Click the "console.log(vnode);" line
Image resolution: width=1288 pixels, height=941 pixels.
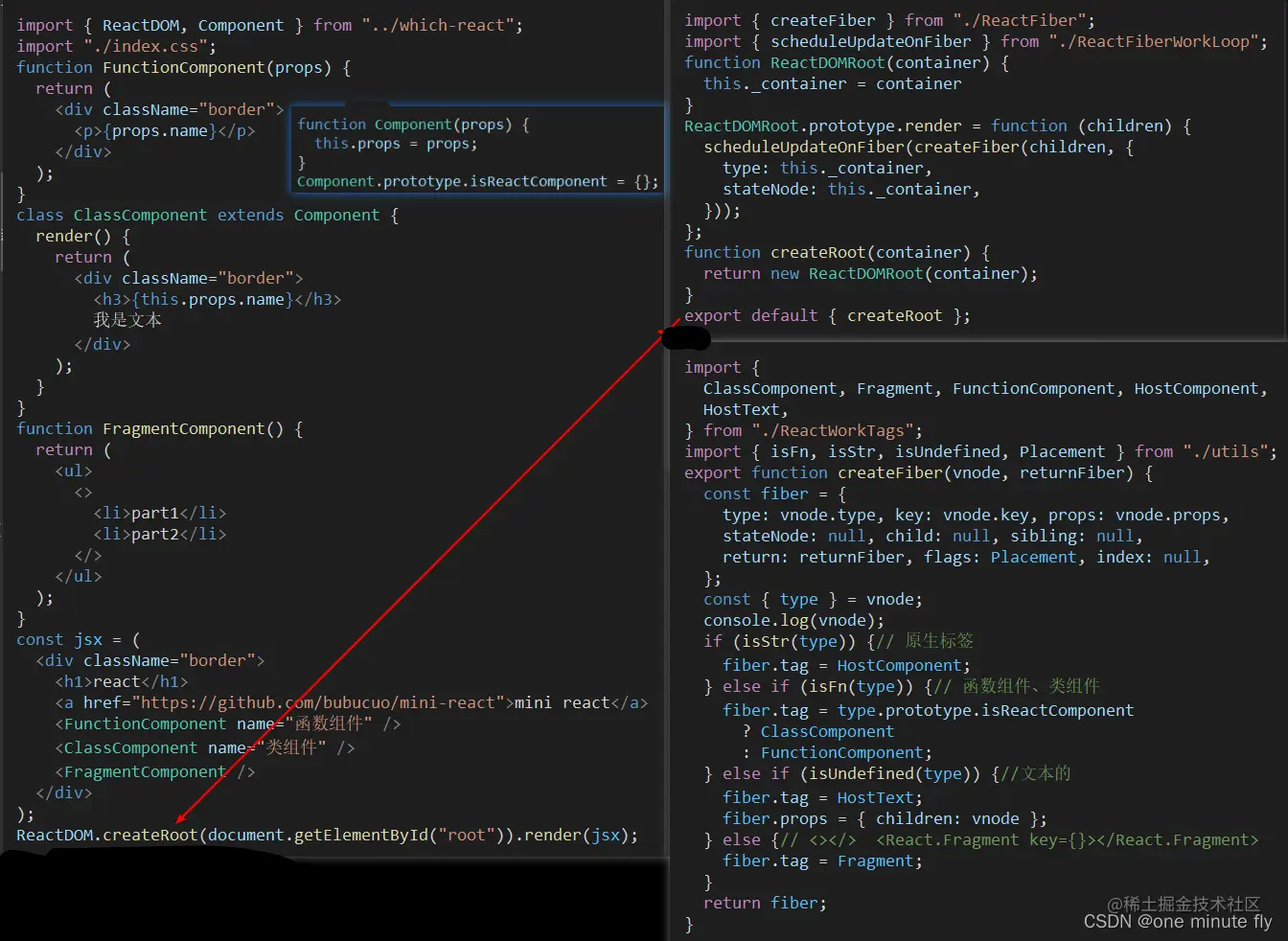coord(793,620)
